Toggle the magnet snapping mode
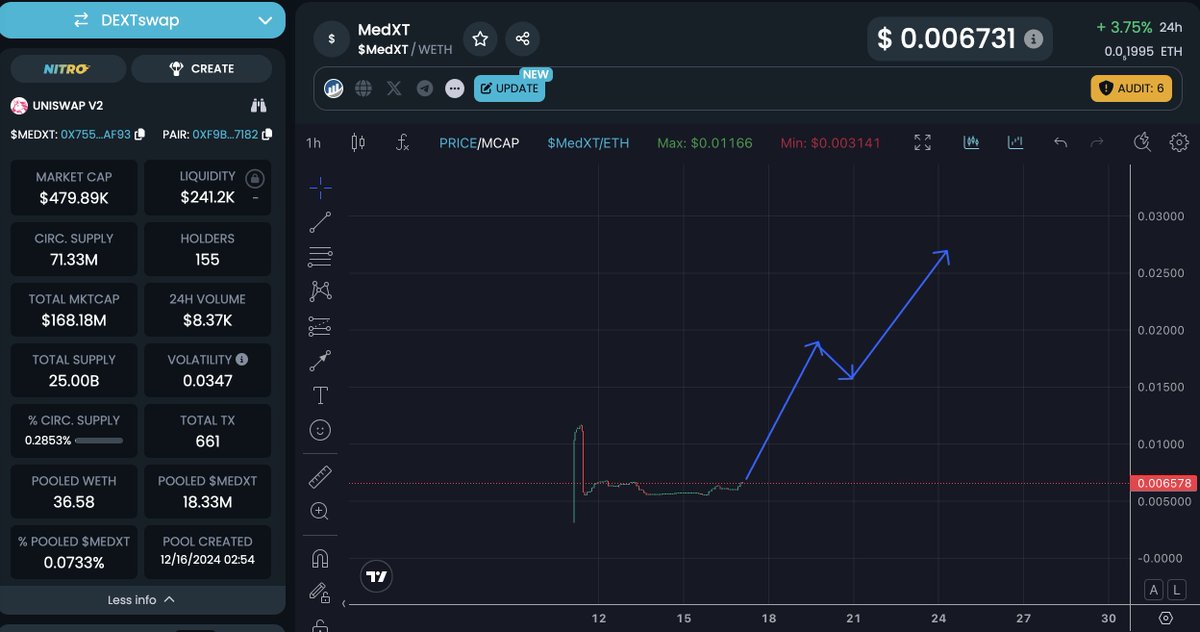The image size is (1200, 632). coord(320,558)
